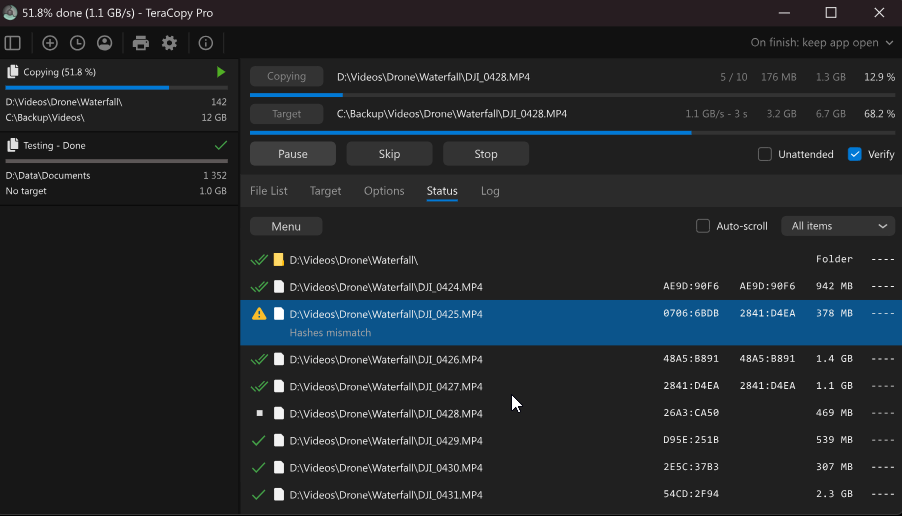Toggle the sidebar panel icon
The width and height of the screenshot is (902, 516).
(13, 43)
